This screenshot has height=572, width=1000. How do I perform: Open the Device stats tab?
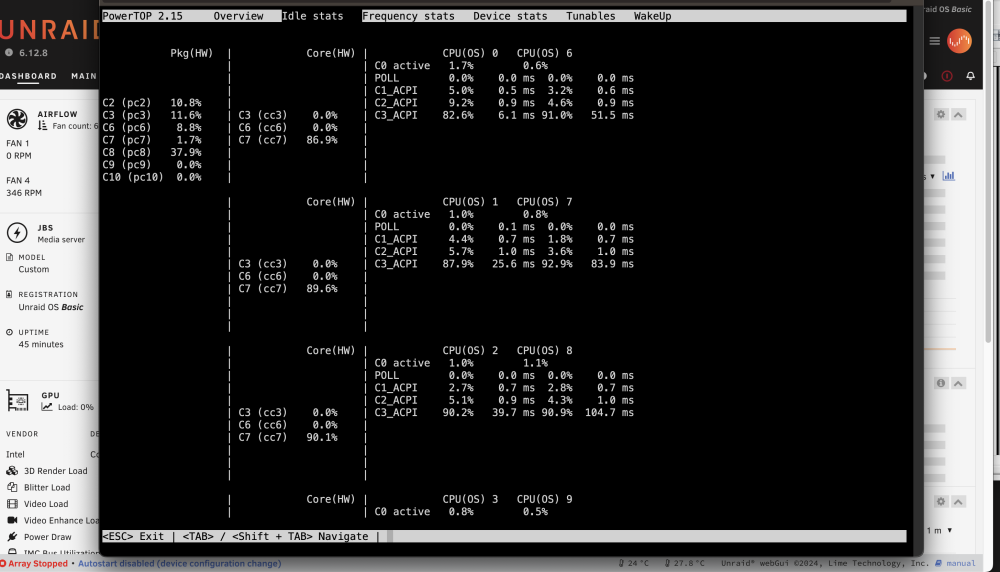[x=510, y=16]
